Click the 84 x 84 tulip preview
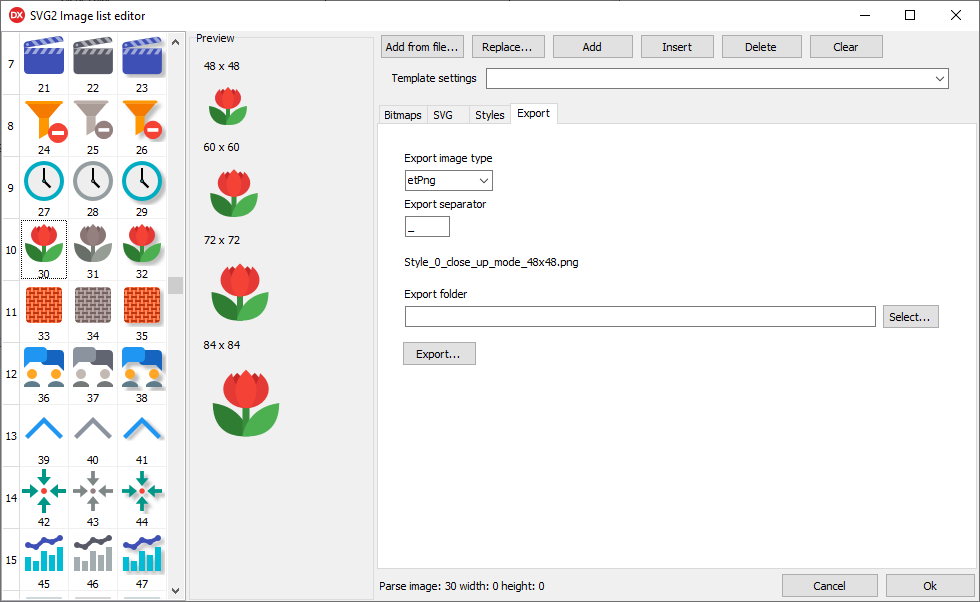 (x=245, y=403)
